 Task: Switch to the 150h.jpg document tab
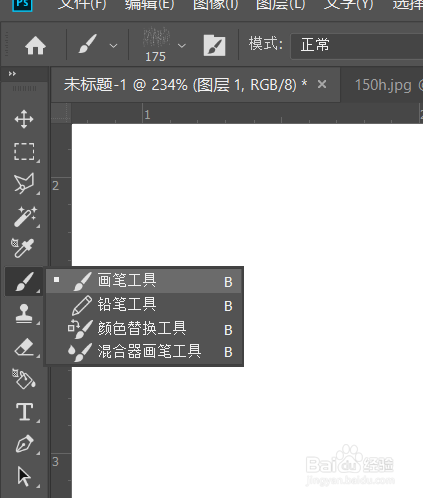pyautogui.click(x=383, y=85)
